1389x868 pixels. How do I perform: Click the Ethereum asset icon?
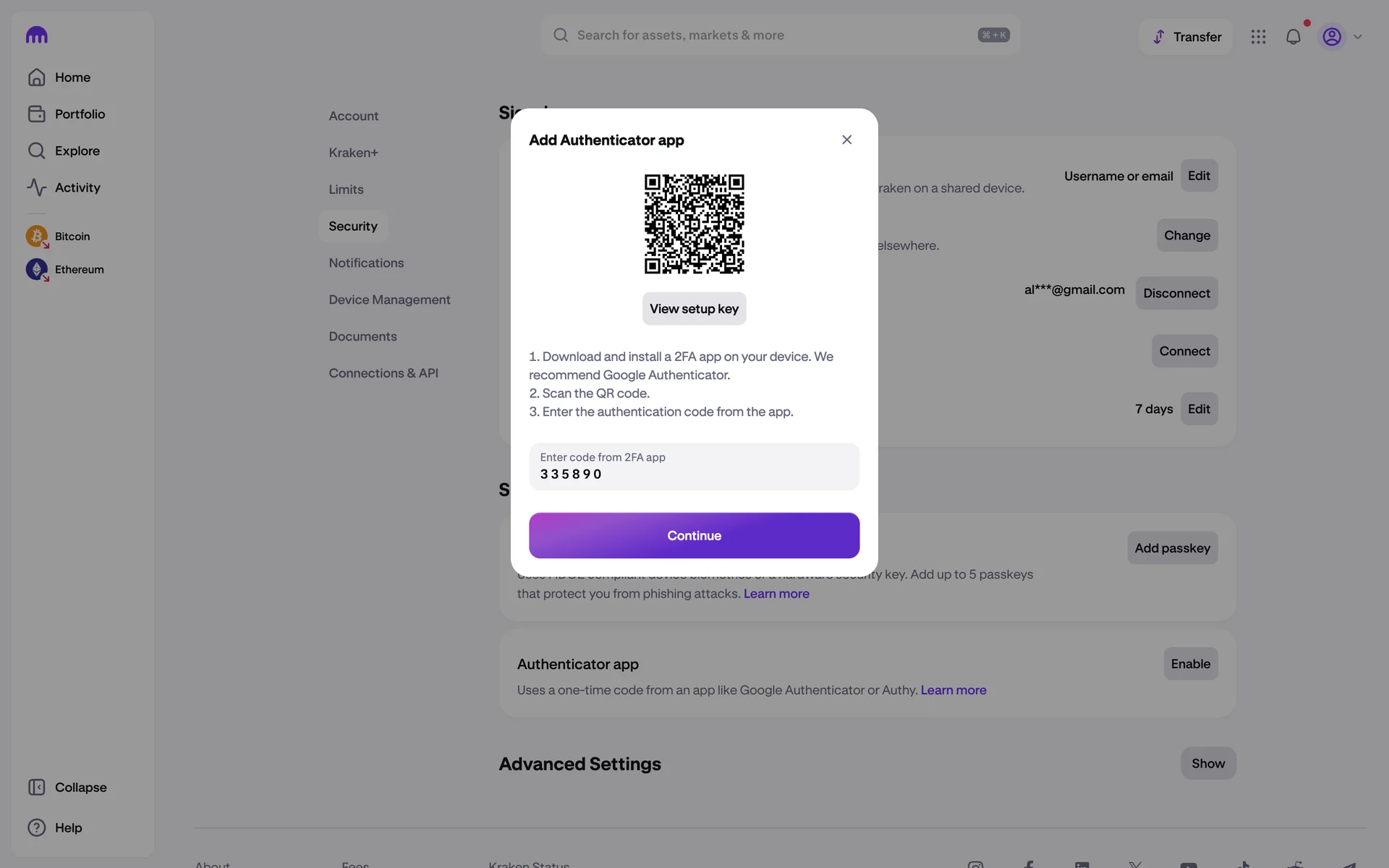pos(36,269)
